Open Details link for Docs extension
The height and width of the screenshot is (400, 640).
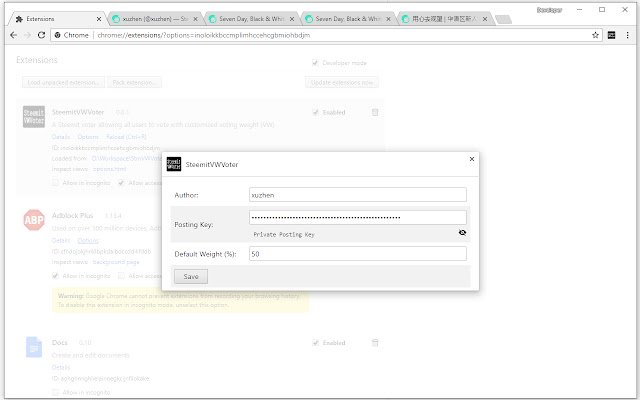point(60,367)
